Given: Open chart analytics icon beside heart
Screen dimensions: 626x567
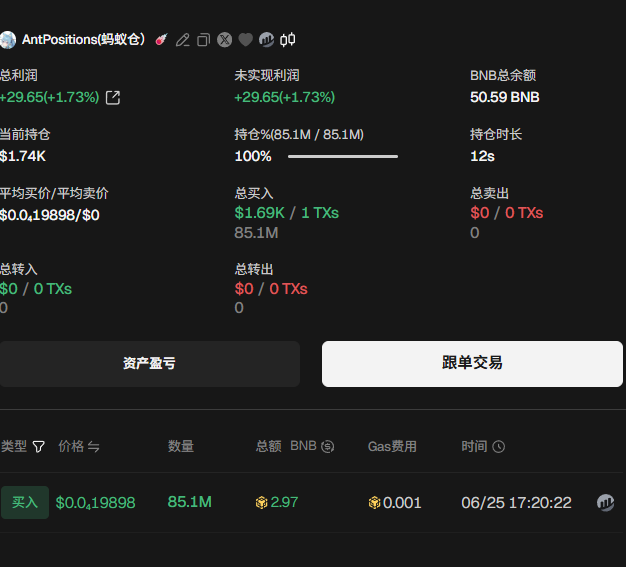Looking at the screenshot, I should pyautogui.click(x=266, y=40).
